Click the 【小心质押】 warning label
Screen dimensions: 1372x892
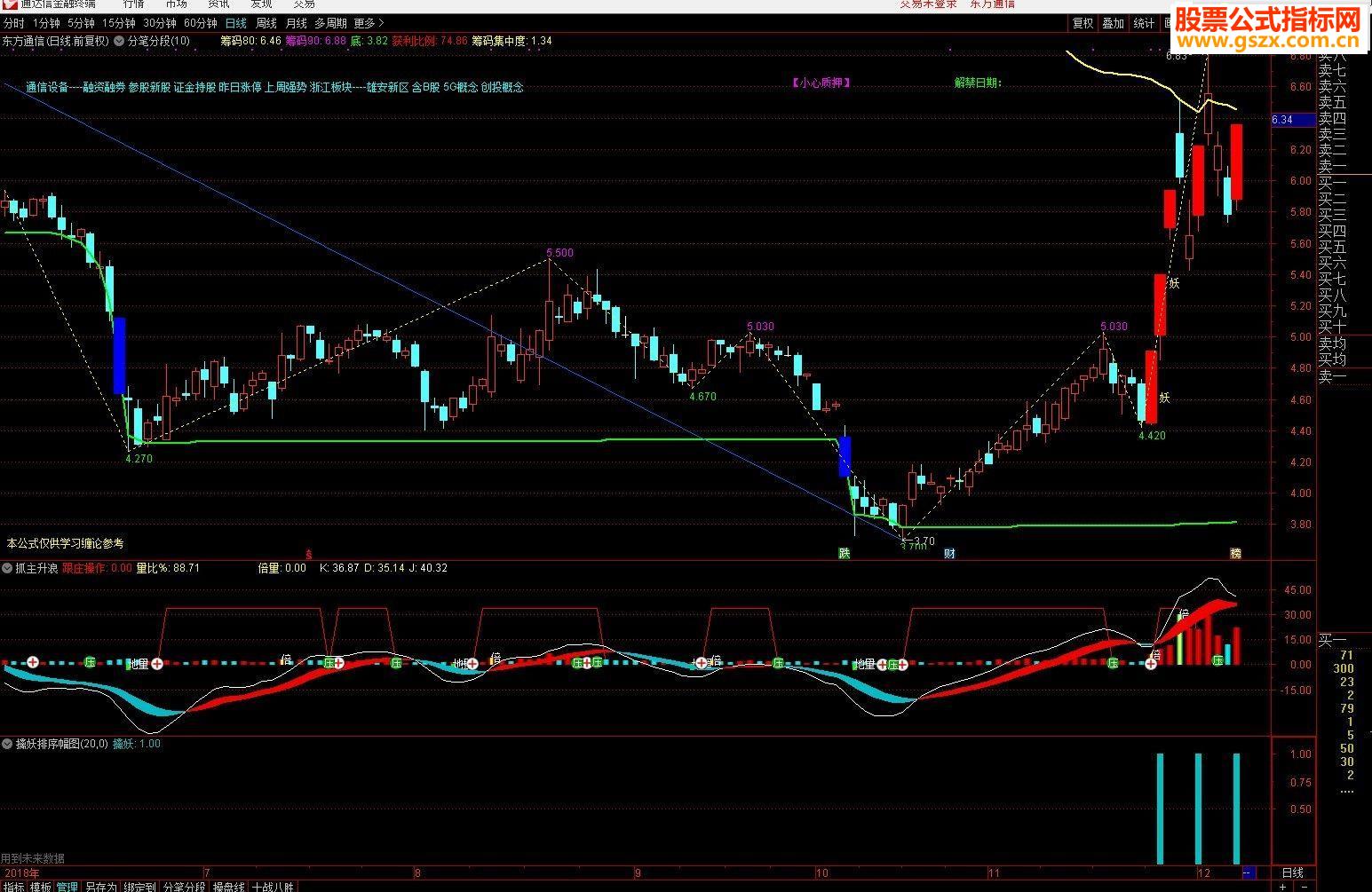click(x=821, y=83)
